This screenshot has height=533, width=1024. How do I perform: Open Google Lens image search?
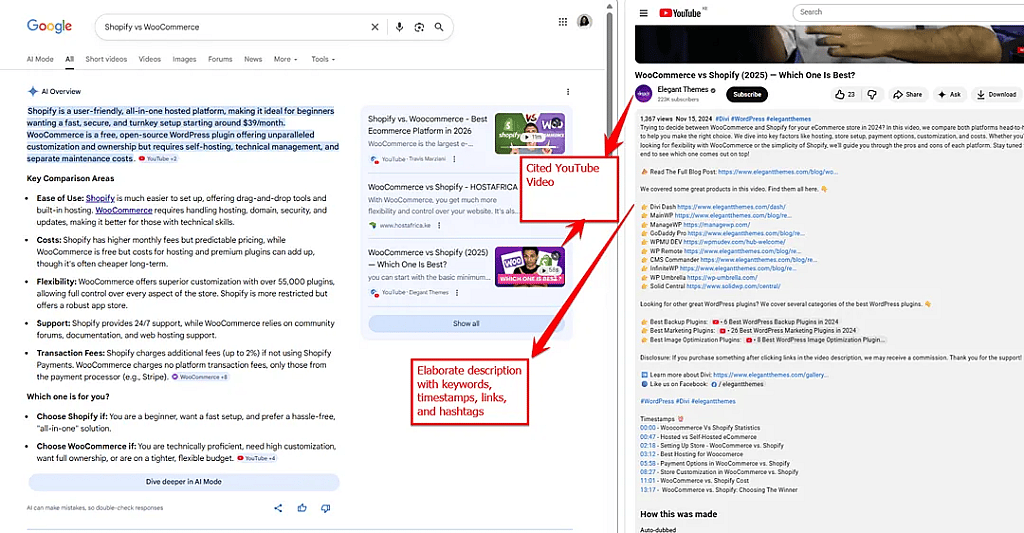(419, 27)
